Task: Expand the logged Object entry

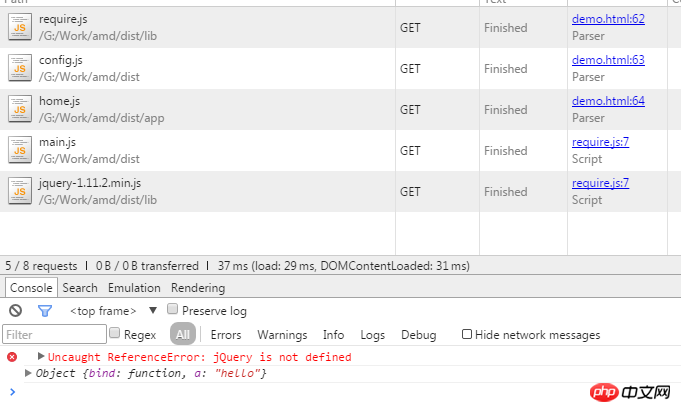Action: (x=28, y=373)
